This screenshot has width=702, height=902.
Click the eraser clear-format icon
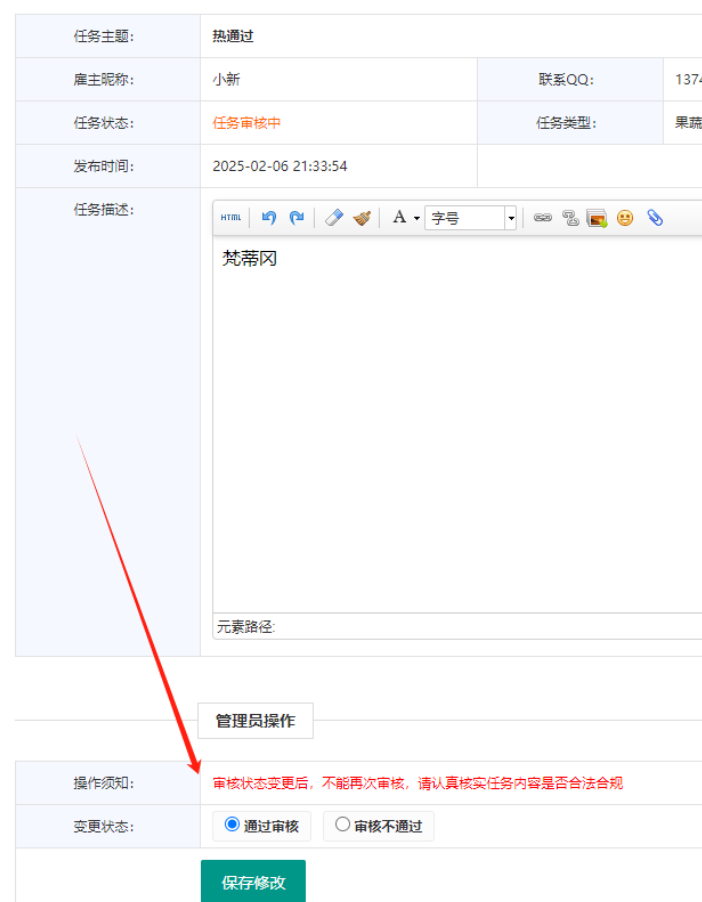pos(334,217)
